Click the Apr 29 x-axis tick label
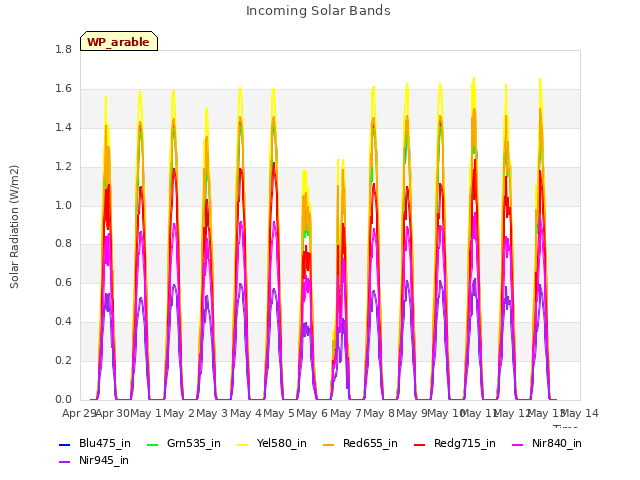The height and width of the screenshot is (480, 640). pyautogui.click(x=79, y=413)
